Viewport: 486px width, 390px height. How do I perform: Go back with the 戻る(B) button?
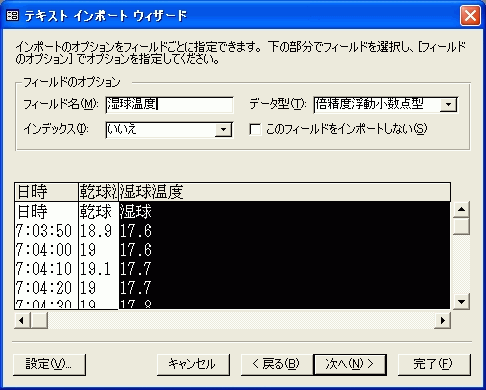pyautogui.click(x=277, y=364)
